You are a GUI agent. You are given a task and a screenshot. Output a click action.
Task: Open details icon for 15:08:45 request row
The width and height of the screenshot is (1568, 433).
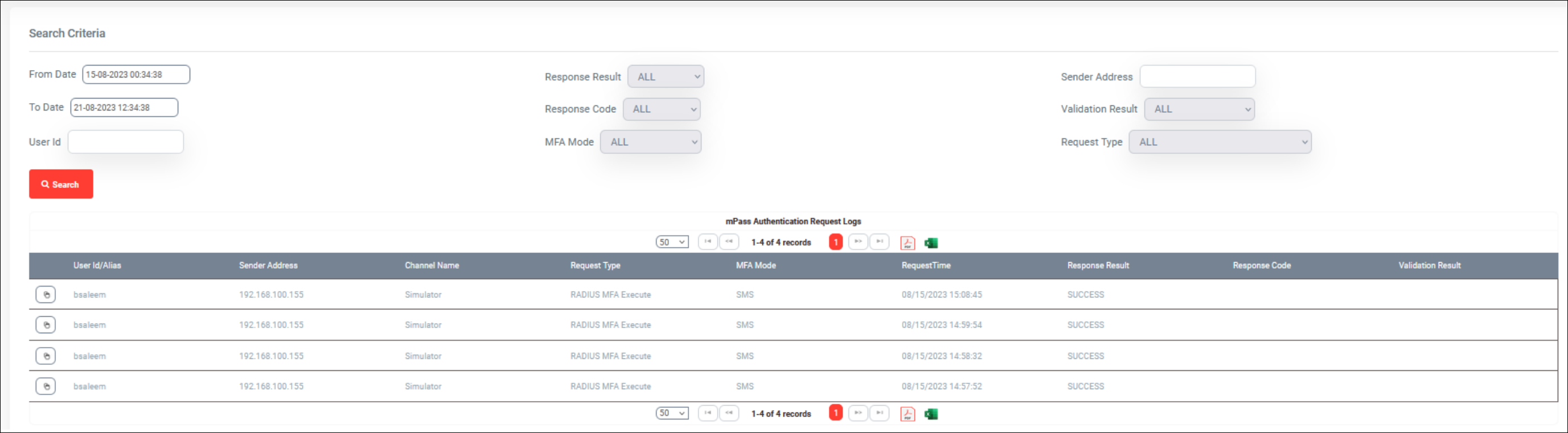(46, 295)
